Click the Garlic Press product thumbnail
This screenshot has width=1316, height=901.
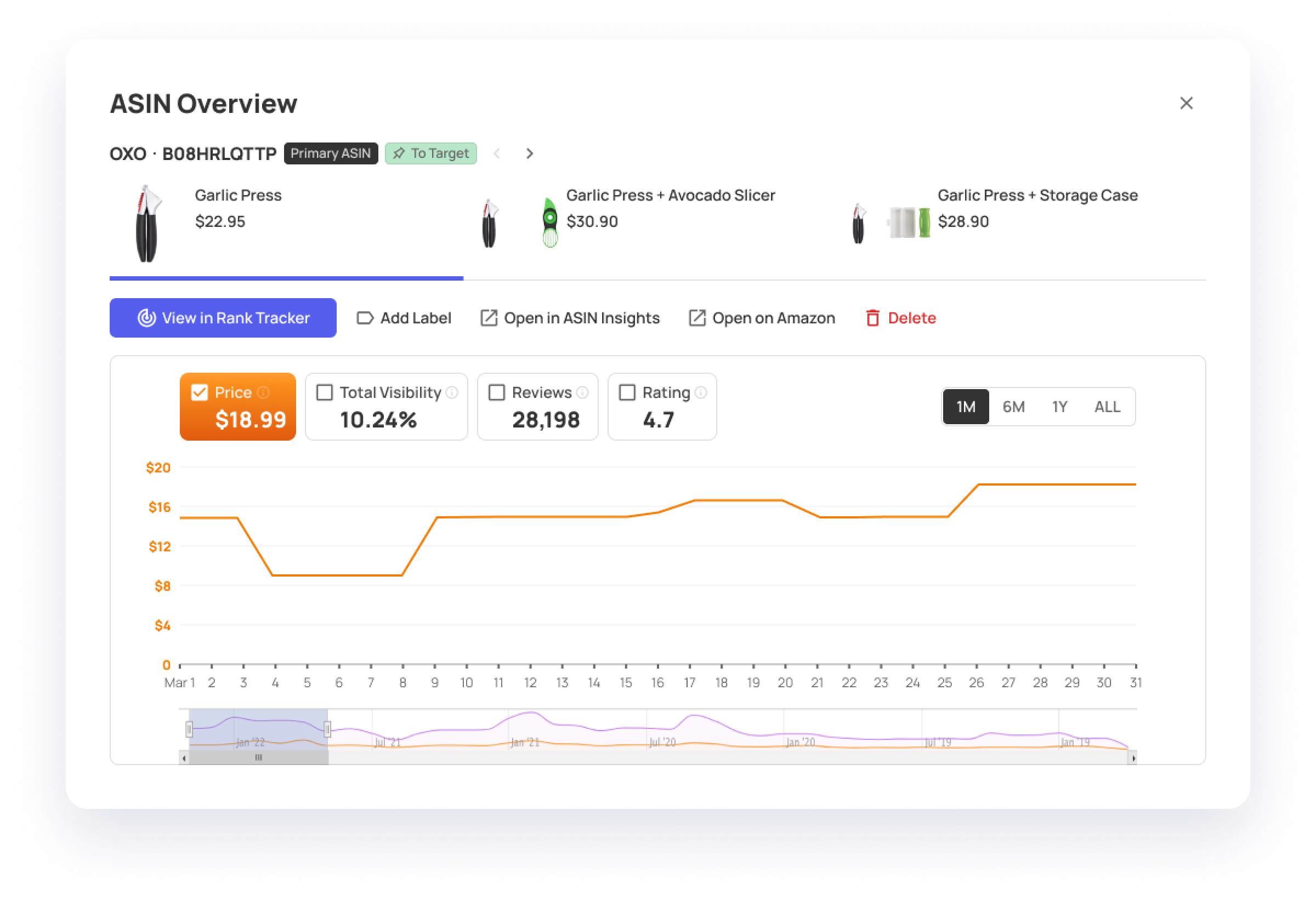pyautogui.click(x=148, y=224)
